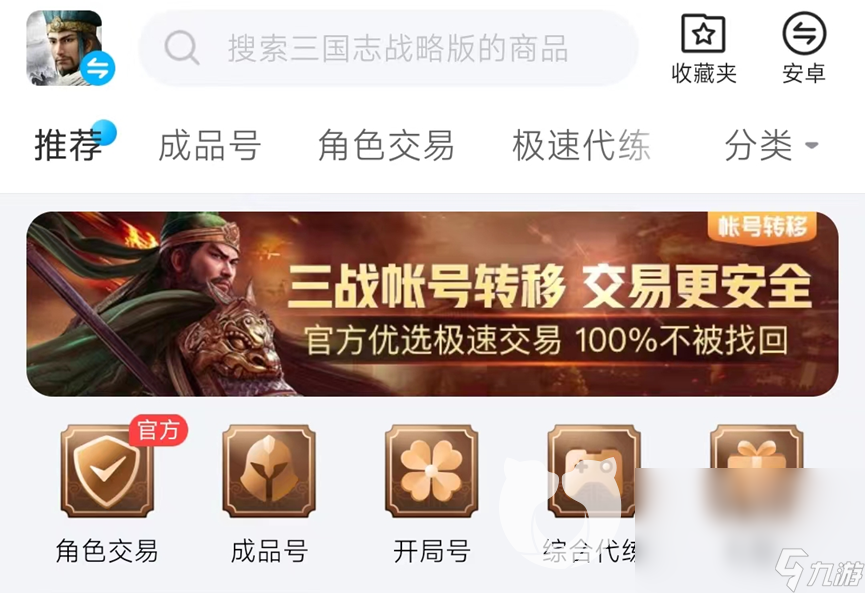This screenshot has height=593, width=865.
Task: Tap the 帐号转移 tag on banner
Action: [762, 226]
